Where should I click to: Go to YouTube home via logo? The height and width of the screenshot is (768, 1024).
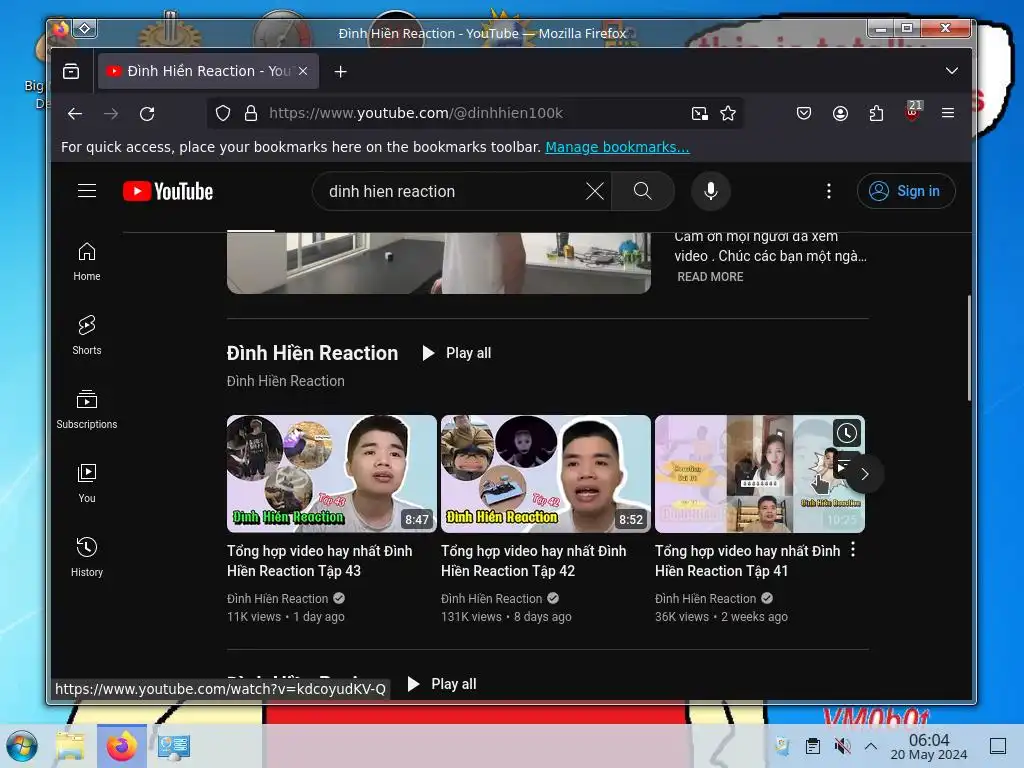coord(168,191)
